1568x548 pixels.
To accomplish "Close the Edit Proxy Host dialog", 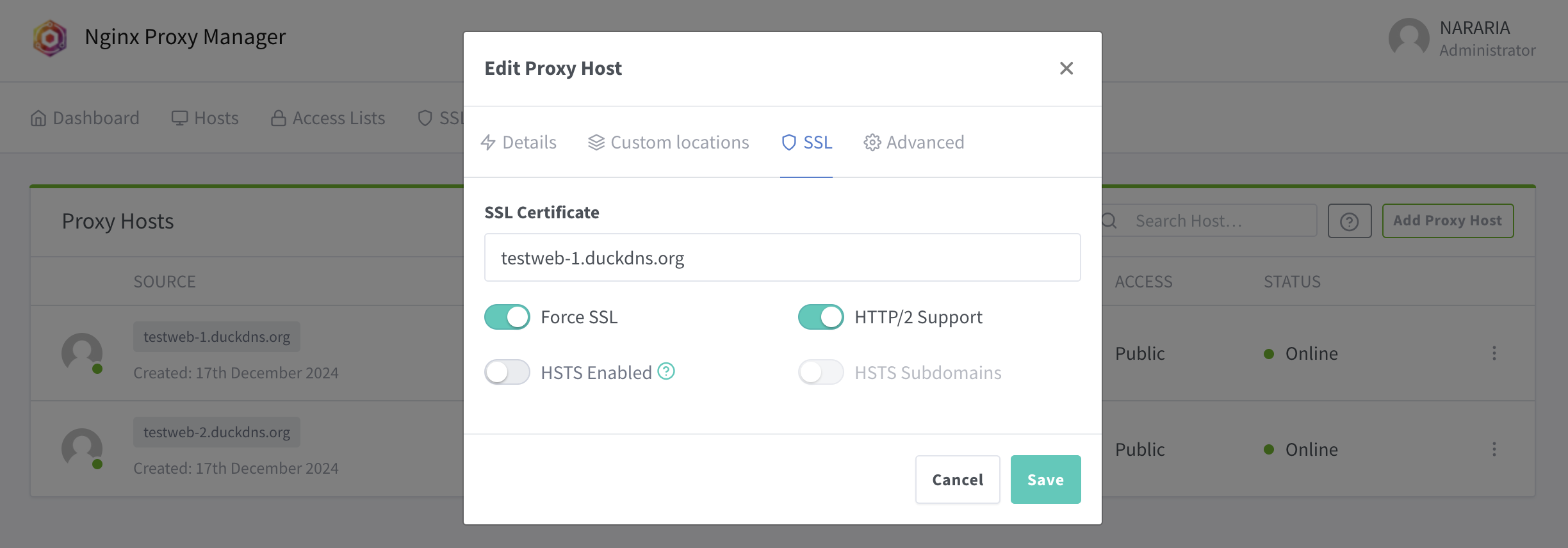I will [x=1066, y=68].
